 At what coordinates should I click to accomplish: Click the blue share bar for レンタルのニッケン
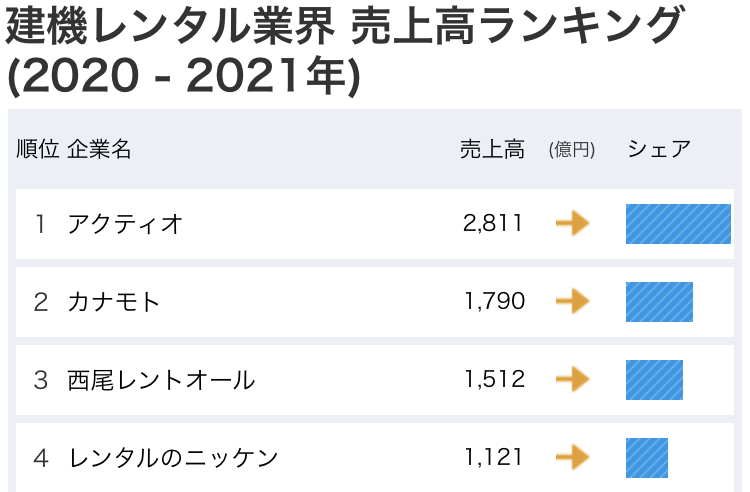[646, 457]
